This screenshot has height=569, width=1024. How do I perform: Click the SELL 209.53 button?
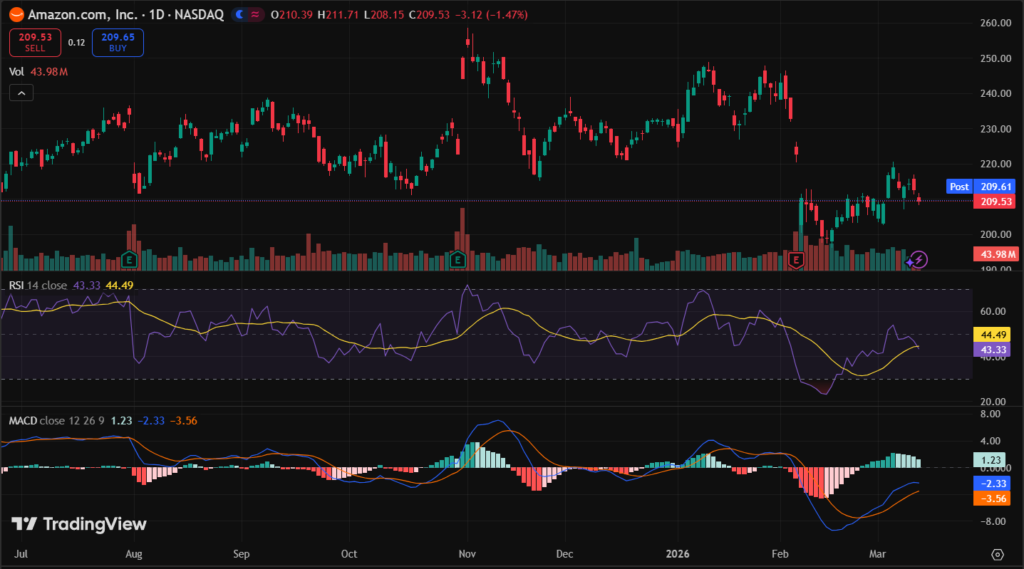(x=33, y=42)
